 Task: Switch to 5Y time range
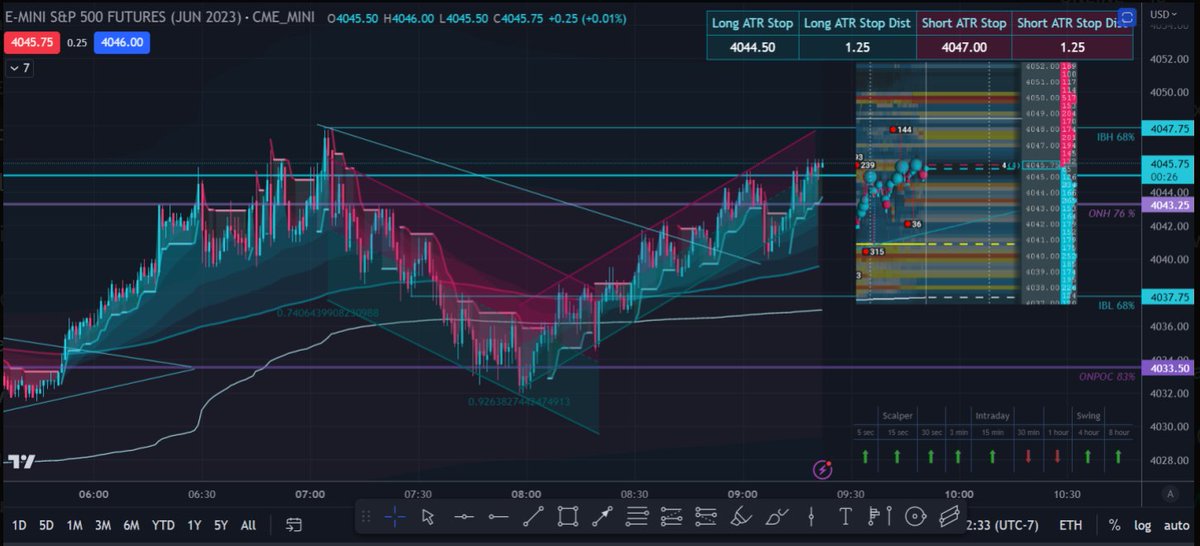(221, 524)
